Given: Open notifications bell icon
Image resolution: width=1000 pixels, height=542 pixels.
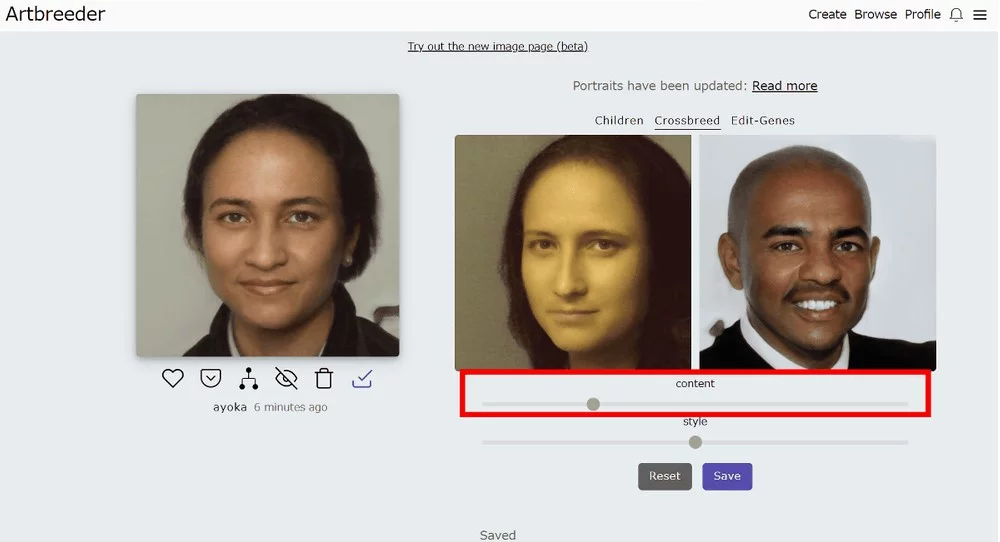Looking at the screenshot, I should [x=956, y=15].
